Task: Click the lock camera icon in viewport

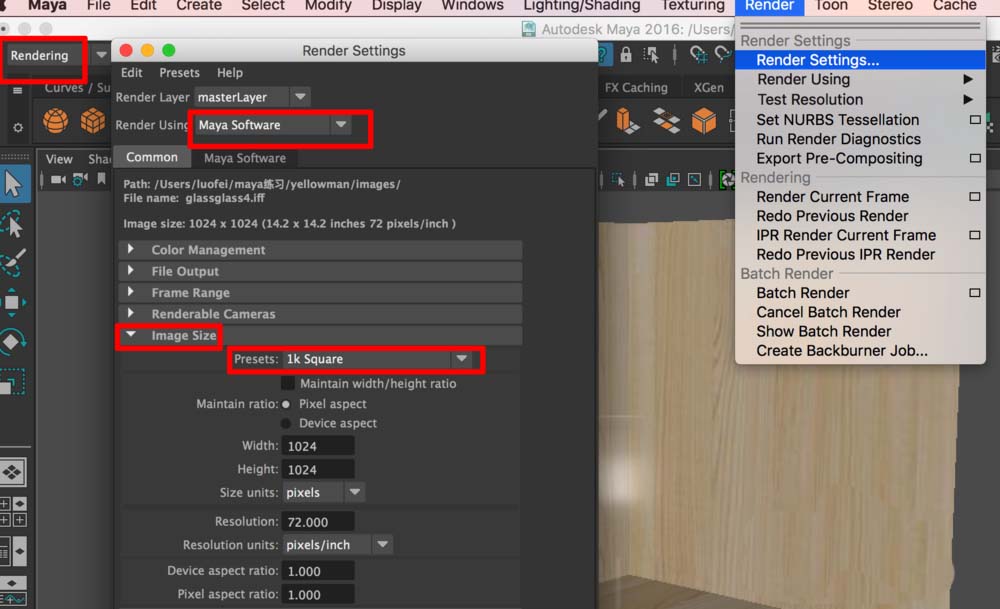Action: pyautogui.click(x=80, y=180)
